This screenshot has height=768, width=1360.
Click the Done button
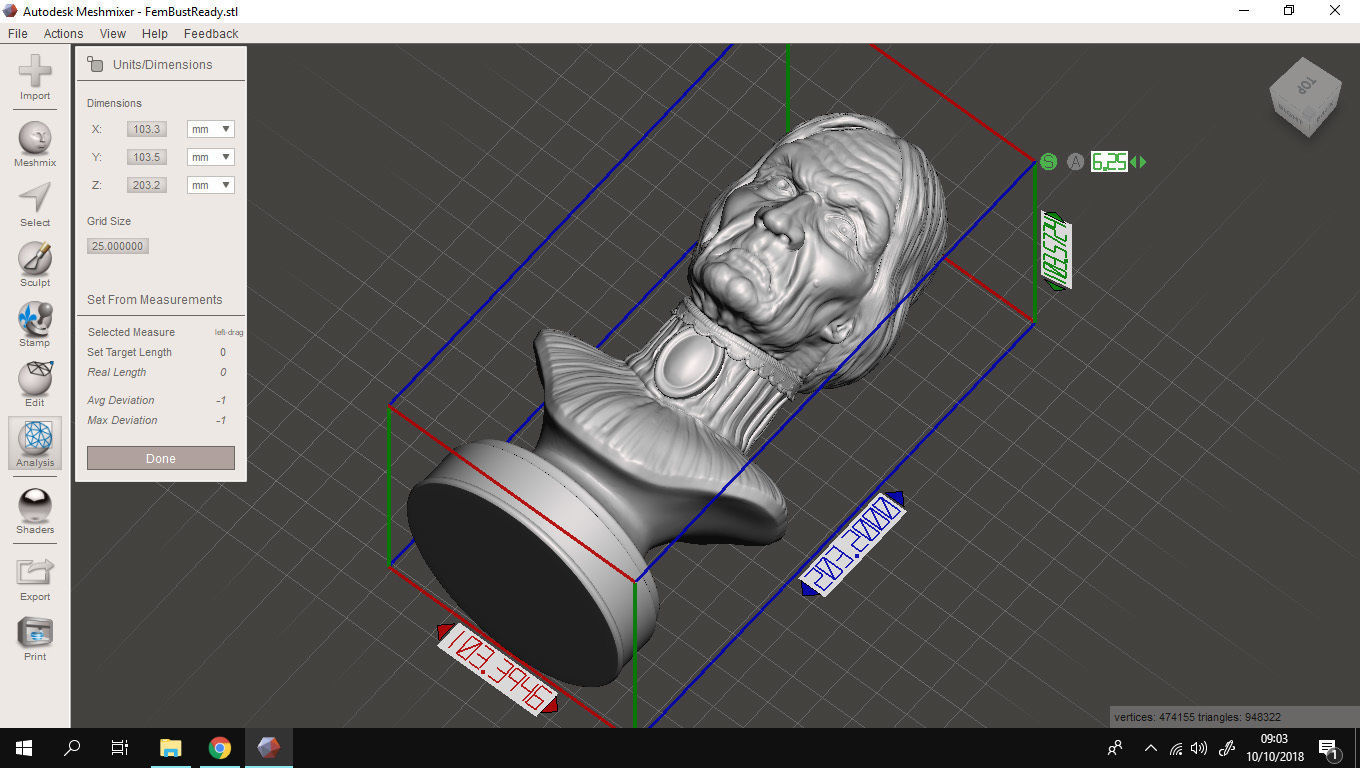click(161, 459)
